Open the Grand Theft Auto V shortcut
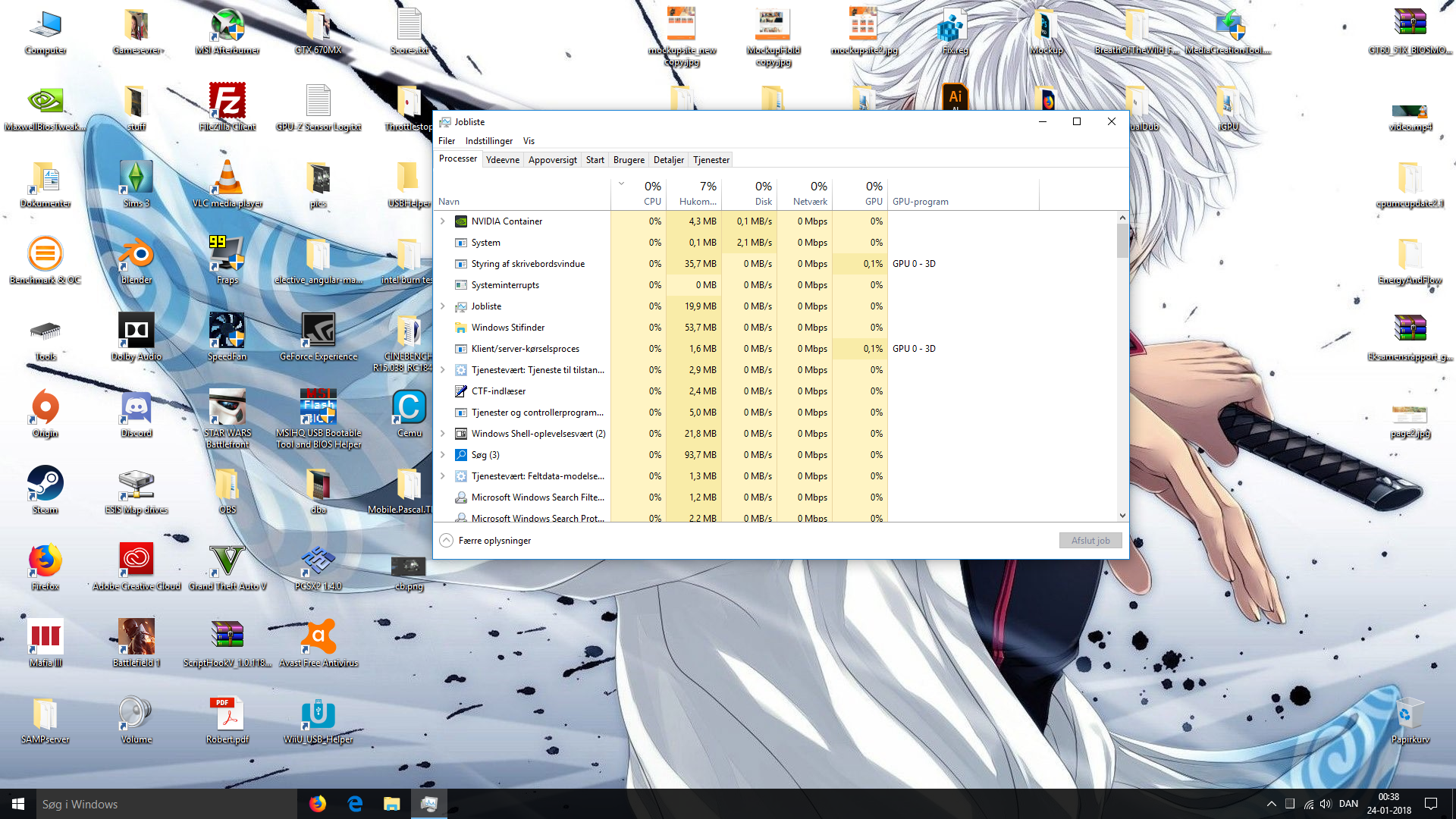 227,567
